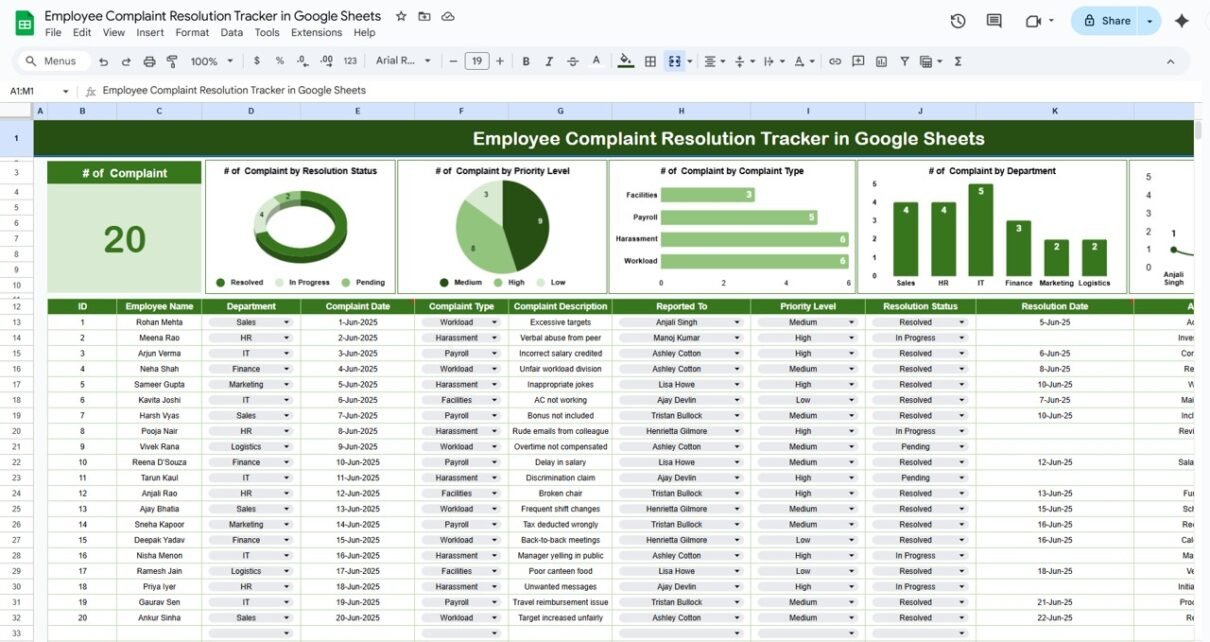Click the Share button

click(1106, 21)
